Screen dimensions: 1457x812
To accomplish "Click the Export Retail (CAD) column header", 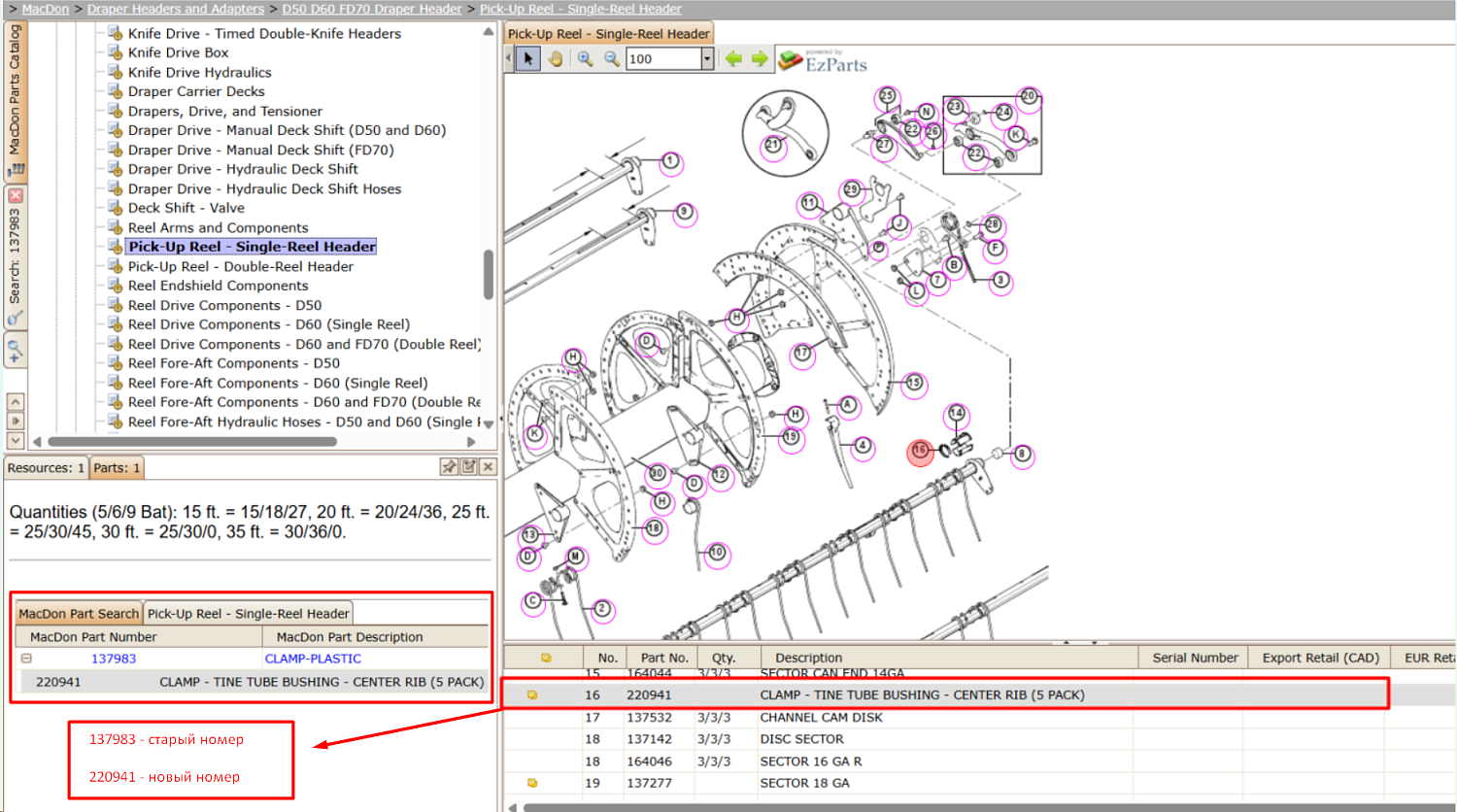I will (x=1320, y=658).
